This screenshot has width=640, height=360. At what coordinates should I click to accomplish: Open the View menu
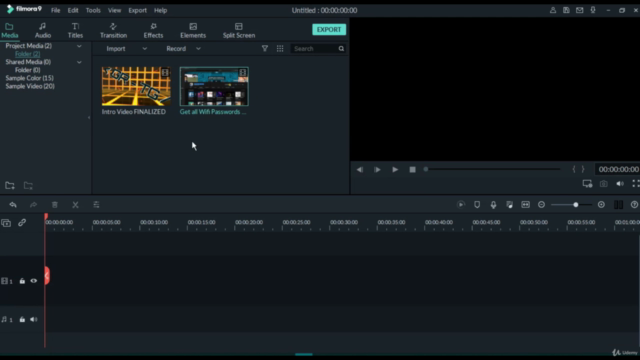pyautogui.click(x=114, y=10)
